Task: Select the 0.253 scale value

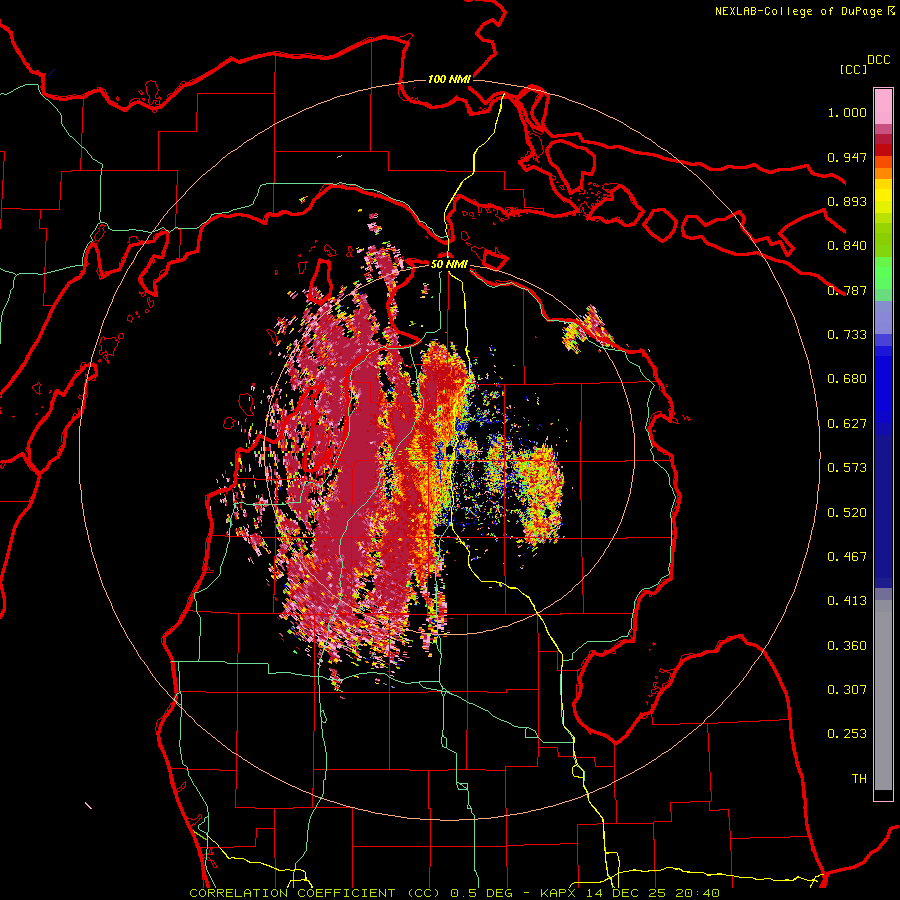Action: click(x=847, y=734)
